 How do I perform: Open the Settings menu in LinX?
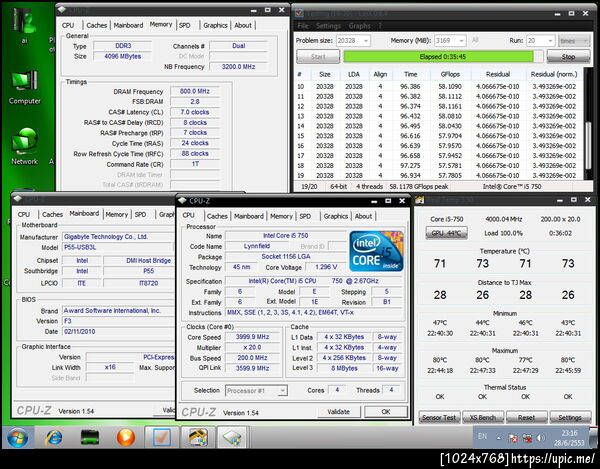[328, 26]
